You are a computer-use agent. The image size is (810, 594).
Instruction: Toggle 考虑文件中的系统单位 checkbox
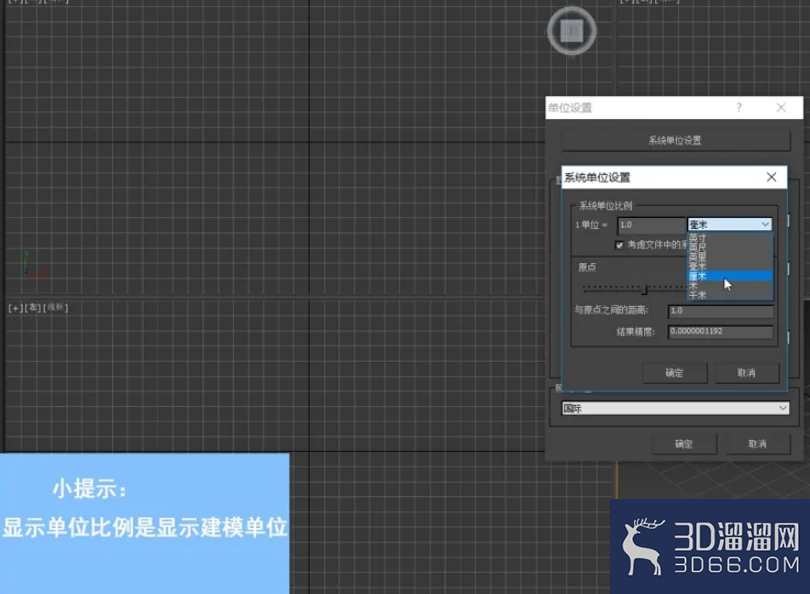pyautogui.click(x=619, y=245)
